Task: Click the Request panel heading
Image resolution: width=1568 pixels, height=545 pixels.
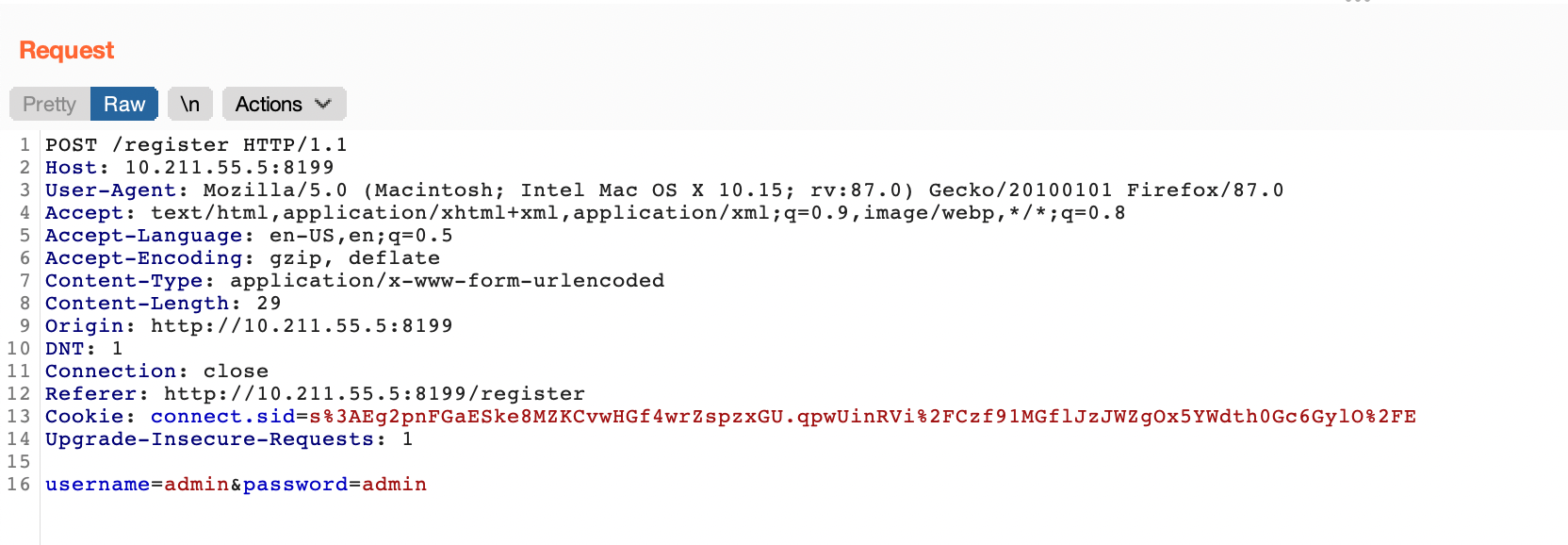Action: pyautogui.click(x=66, y=50)
